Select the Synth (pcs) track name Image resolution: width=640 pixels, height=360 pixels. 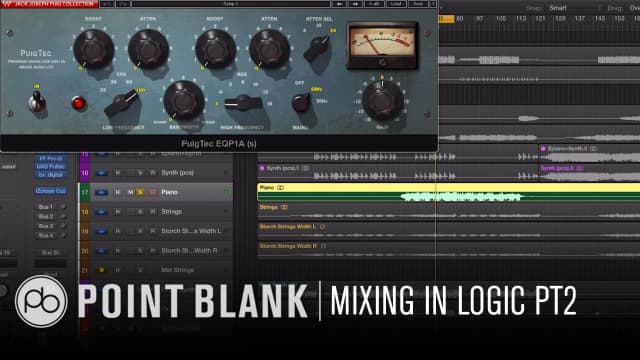(x=177, y=173)
